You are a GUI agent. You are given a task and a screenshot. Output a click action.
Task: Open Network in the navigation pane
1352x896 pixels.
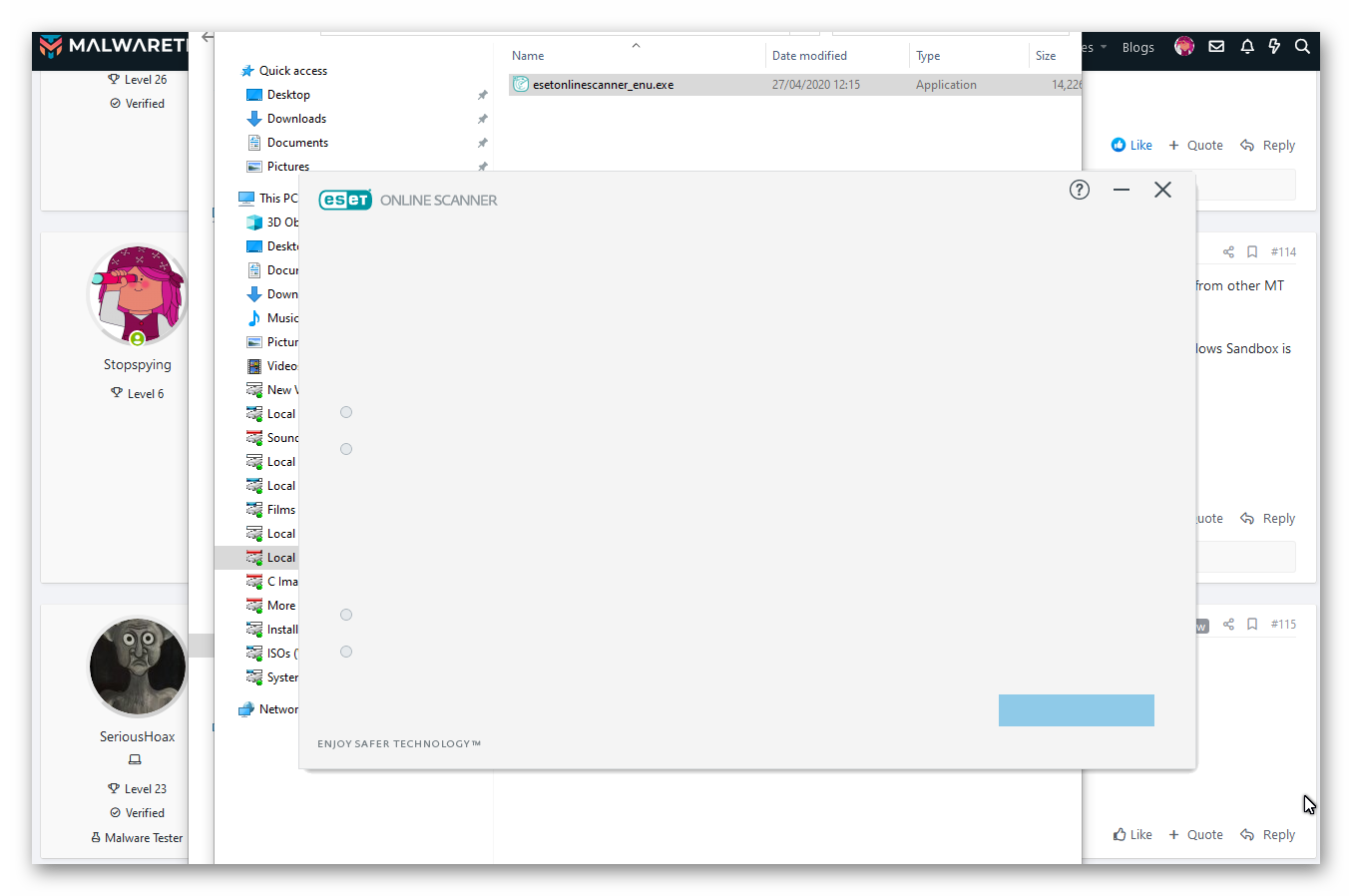268,709
